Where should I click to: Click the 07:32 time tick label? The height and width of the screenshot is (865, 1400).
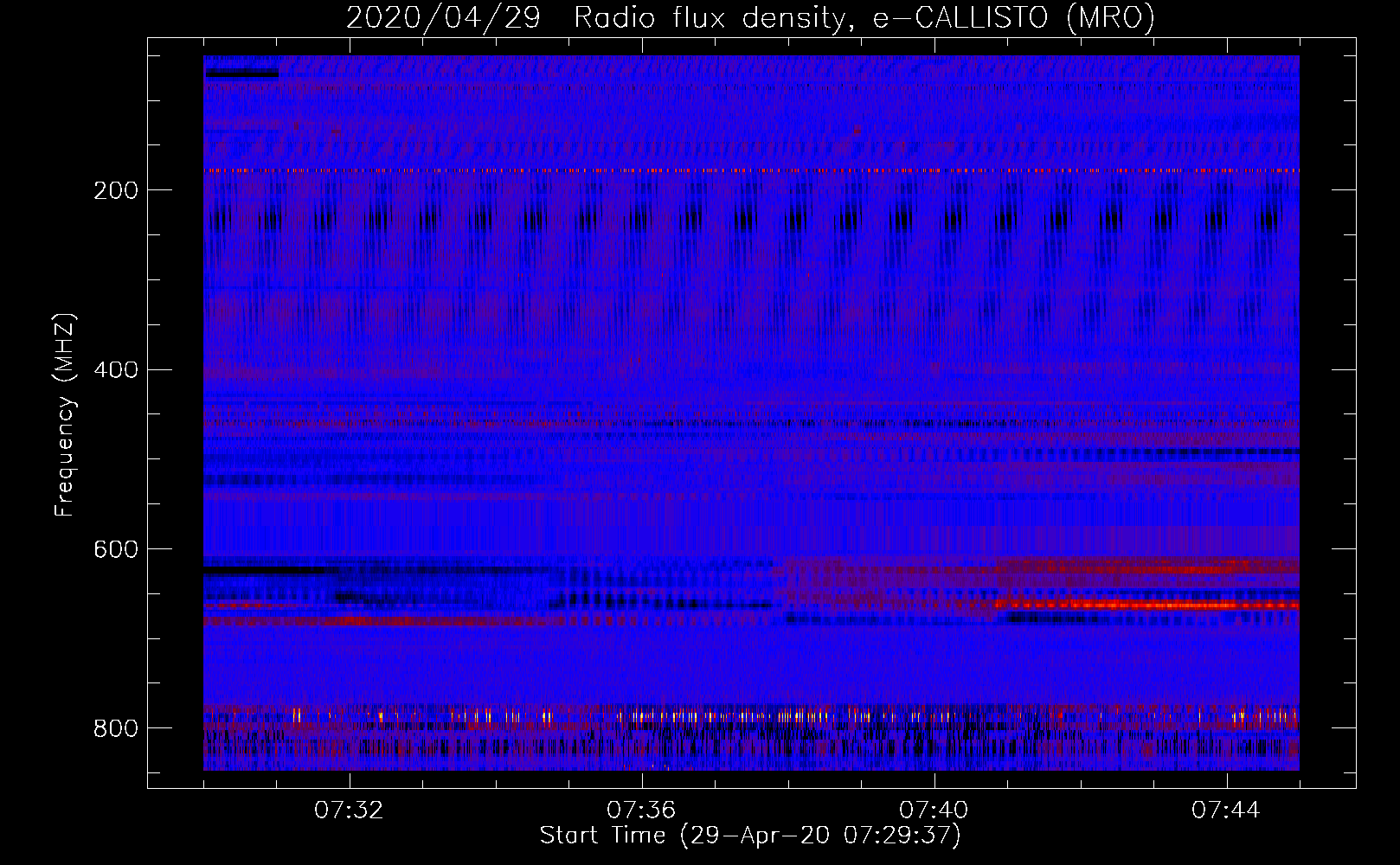pos(349,811)
